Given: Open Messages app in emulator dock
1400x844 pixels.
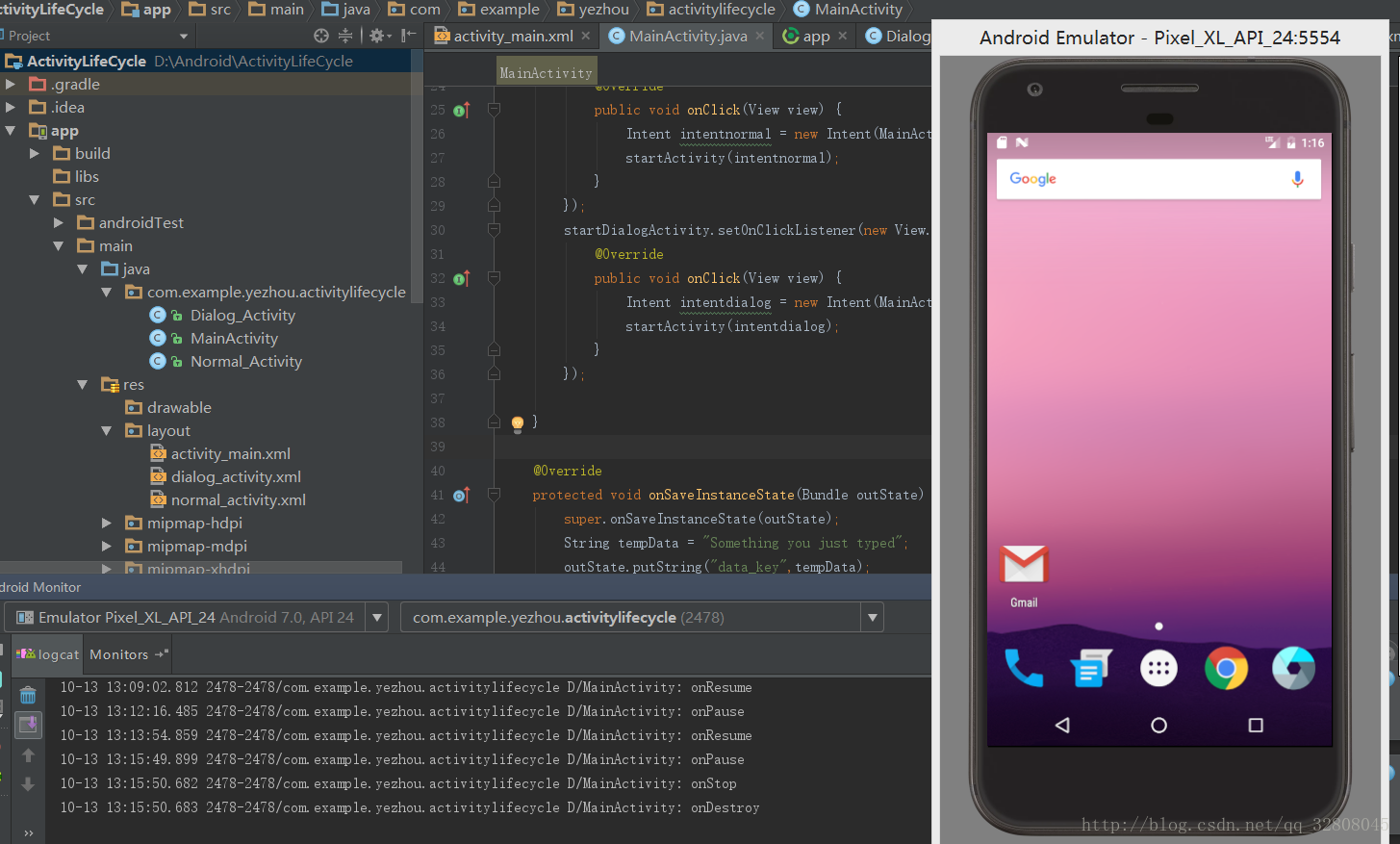Looking at the screenshot, I should (x=1090, y=668).
